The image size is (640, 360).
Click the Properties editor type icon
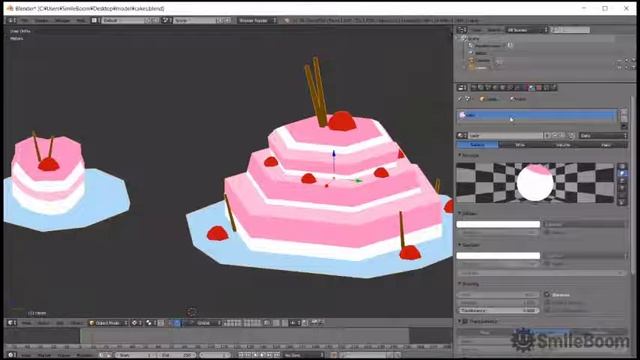pos(462,87)
